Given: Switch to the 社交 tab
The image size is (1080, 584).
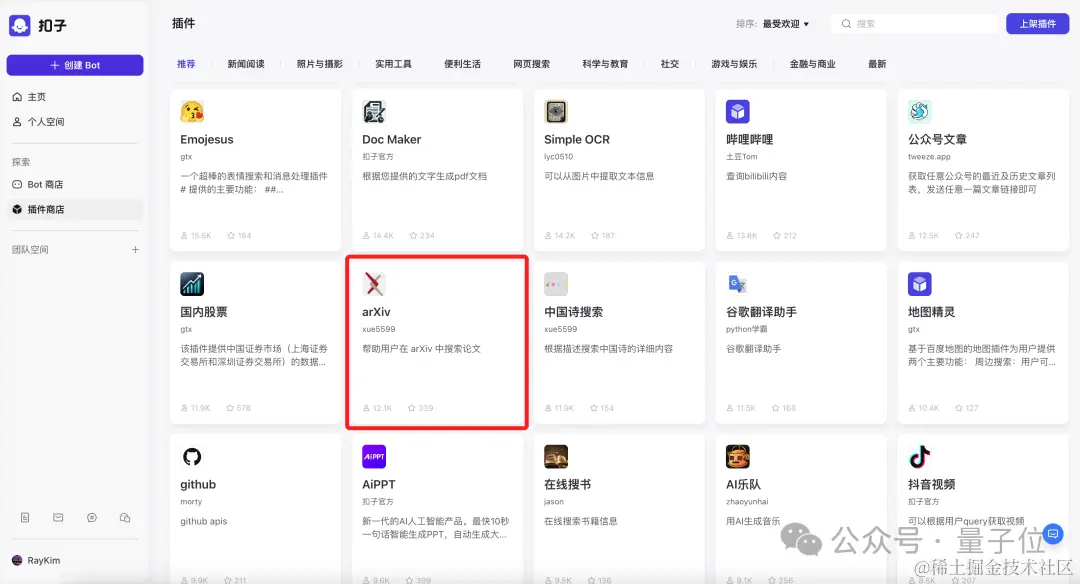Looking at the screenshot, I should coord(669,64).
